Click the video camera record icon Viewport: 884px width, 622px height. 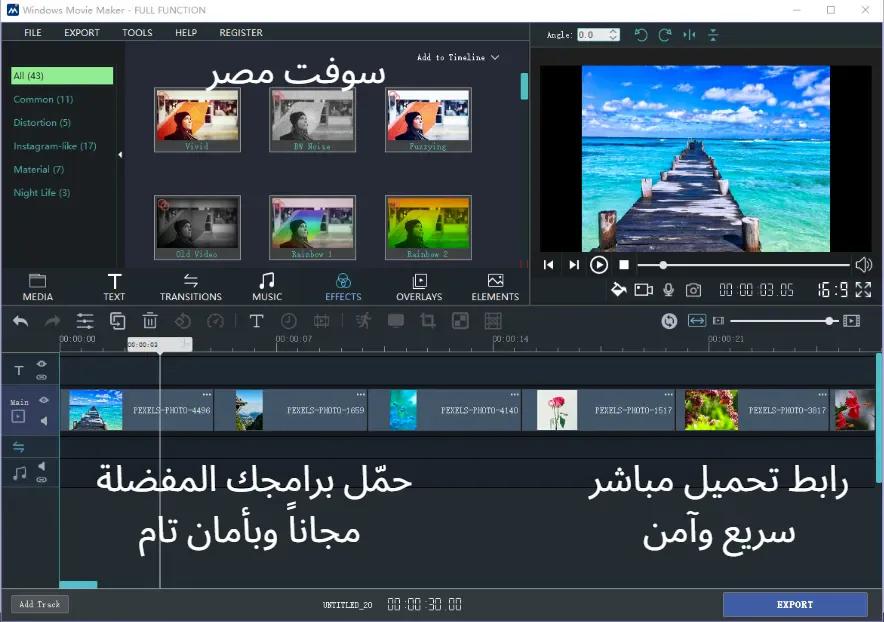pyautogui.click(x=643, y=290)
